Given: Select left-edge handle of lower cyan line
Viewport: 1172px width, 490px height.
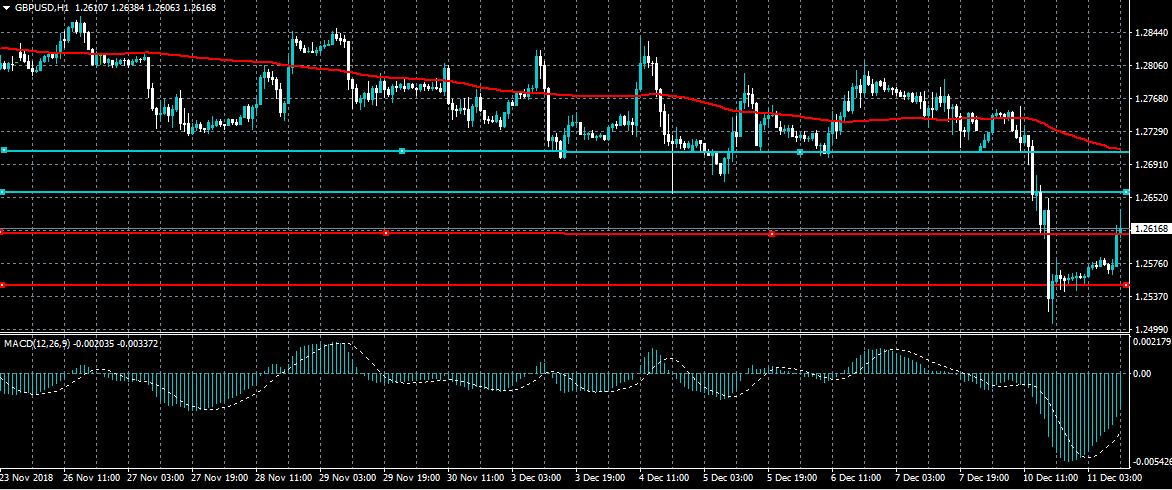Looking at the screenshot, I should click(x=3, y=191).
